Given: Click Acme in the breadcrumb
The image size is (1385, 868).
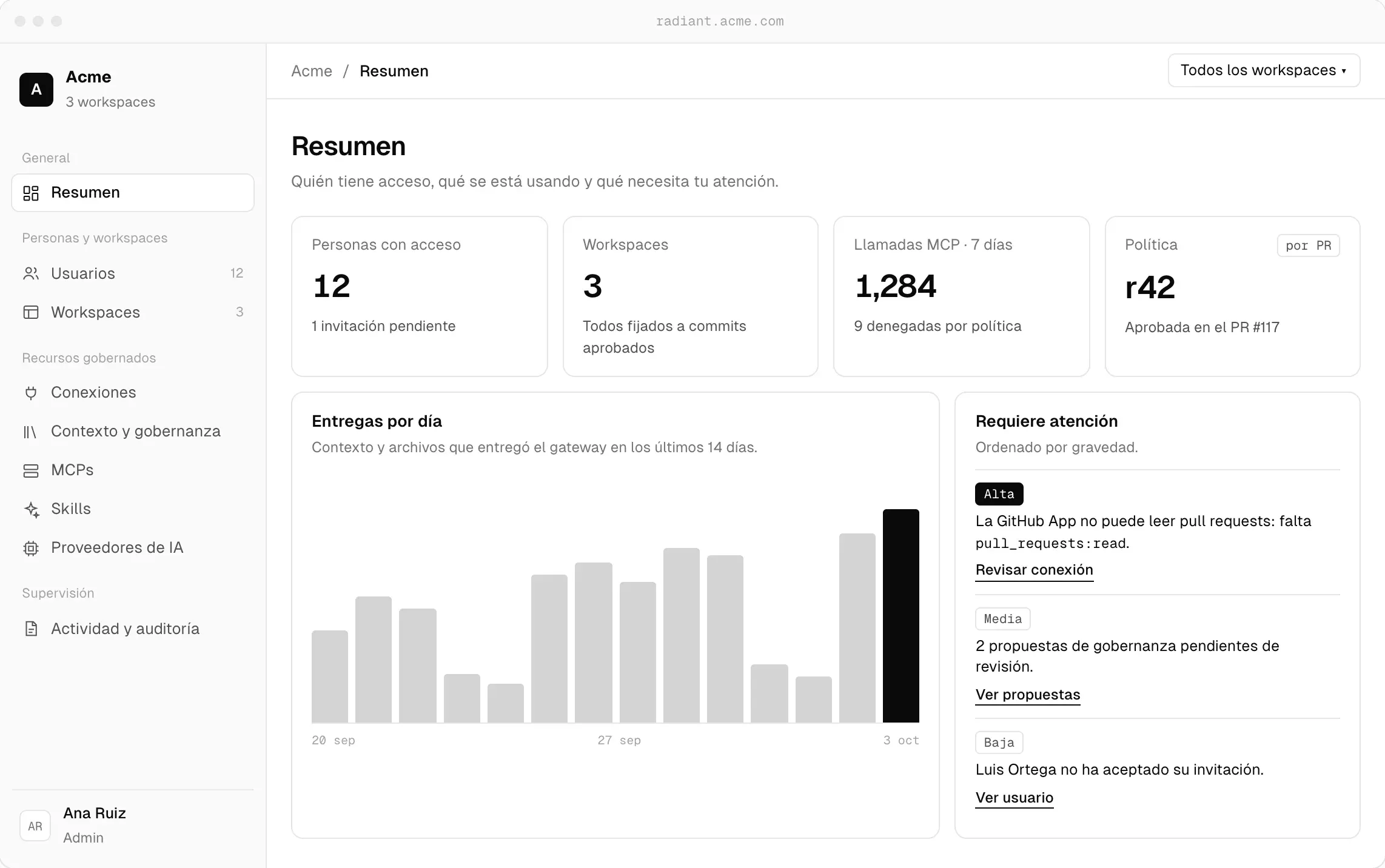Looking at the screenshot, I should (312, 71).
